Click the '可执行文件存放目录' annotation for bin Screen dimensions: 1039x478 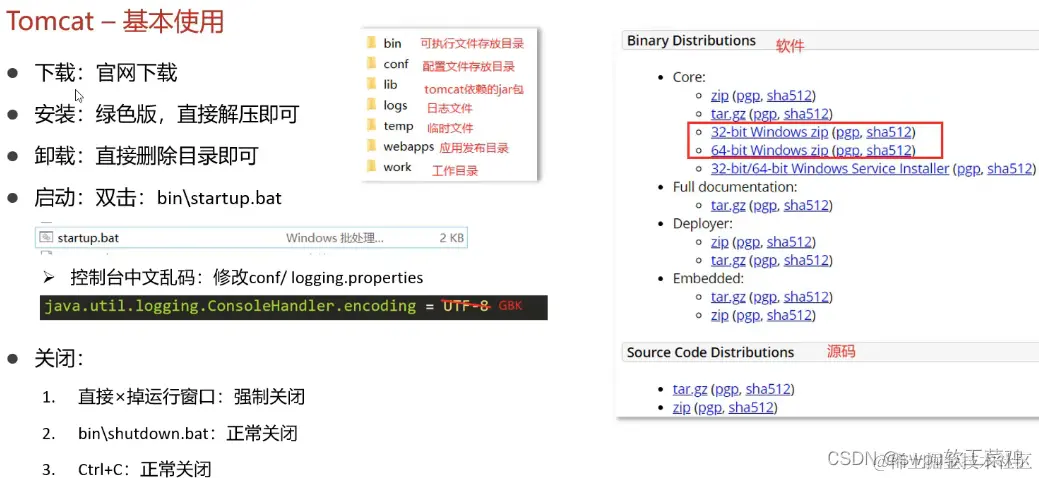pos(472,44)
